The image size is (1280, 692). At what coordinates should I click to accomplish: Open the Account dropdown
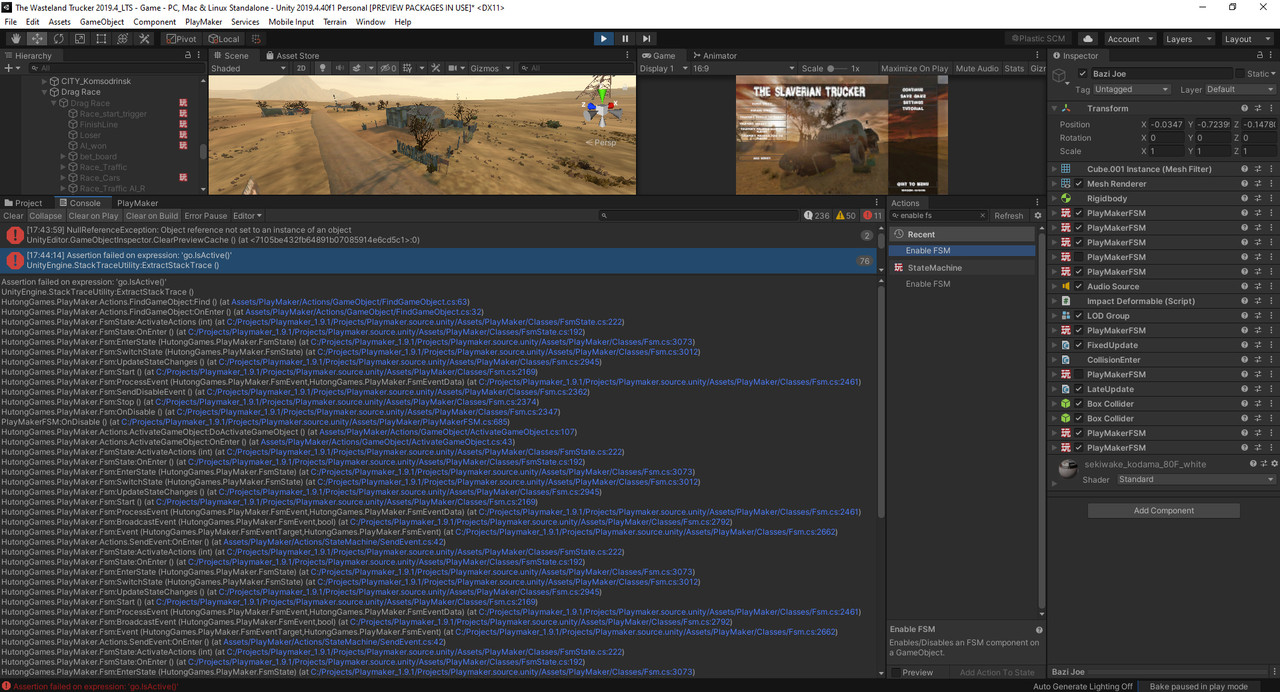pyautogui.click(x=1128, y=39)
